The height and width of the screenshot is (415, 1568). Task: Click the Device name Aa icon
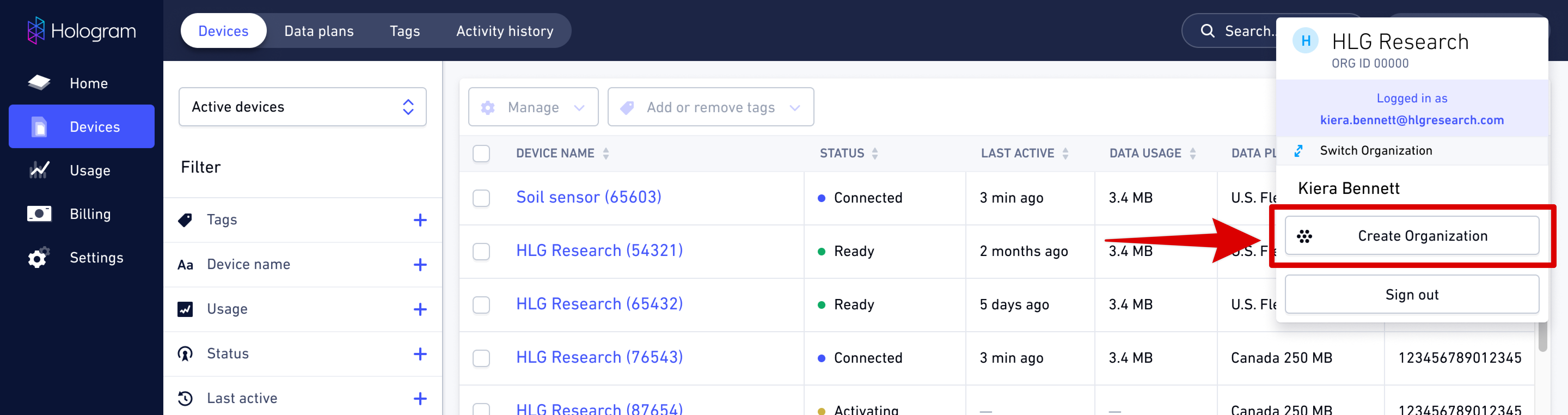(x=185, y=265)
